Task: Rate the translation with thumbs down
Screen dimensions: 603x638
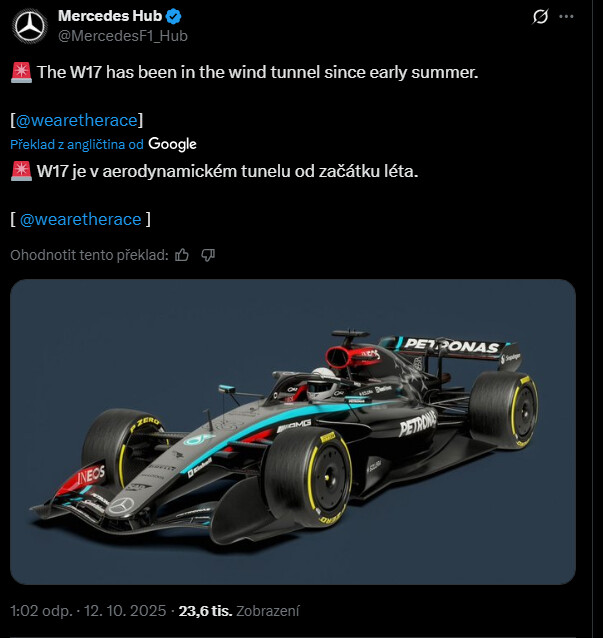Action: click(x=208, y=255)
